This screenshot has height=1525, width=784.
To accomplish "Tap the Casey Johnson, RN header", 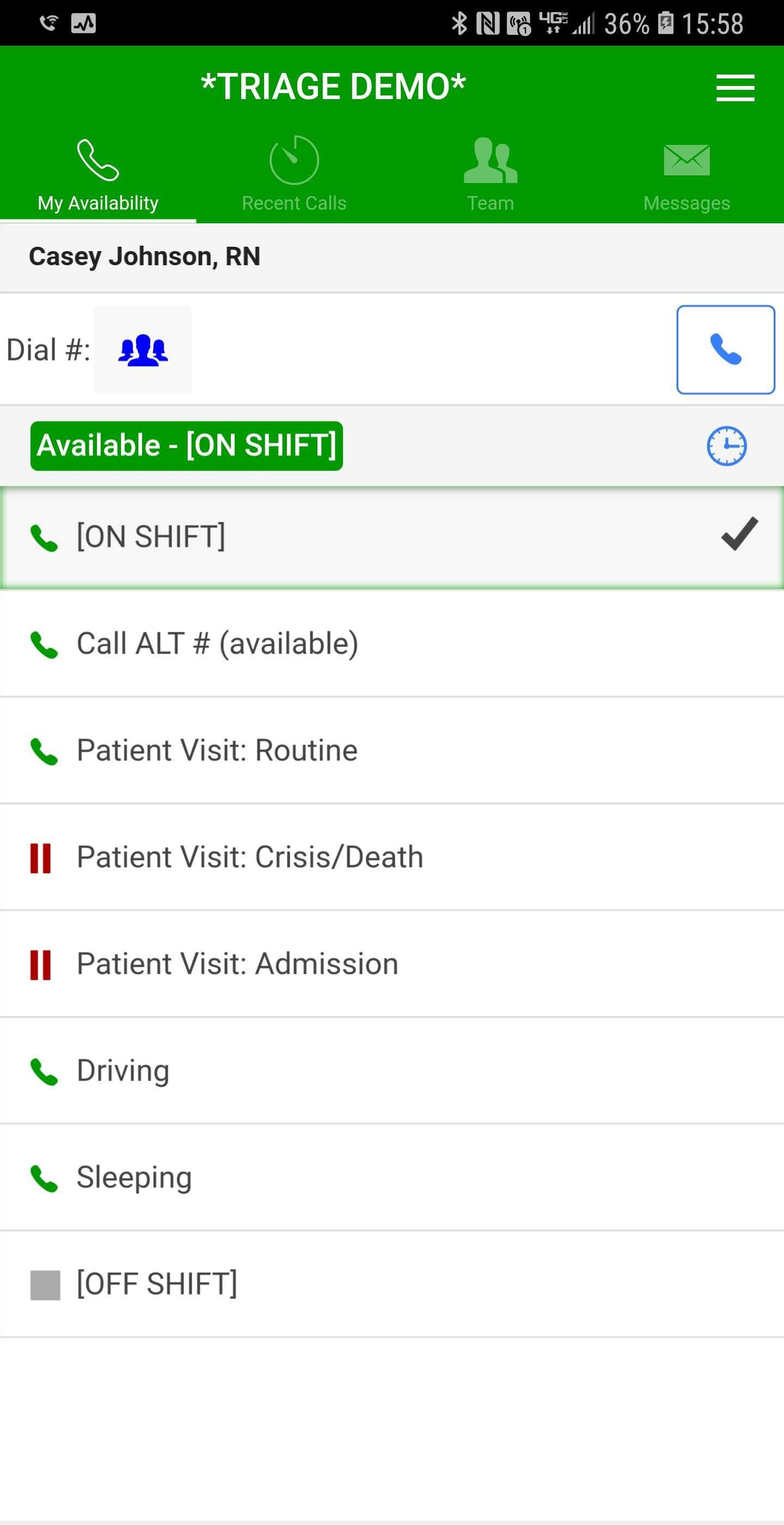I will (x=145, y=257).
